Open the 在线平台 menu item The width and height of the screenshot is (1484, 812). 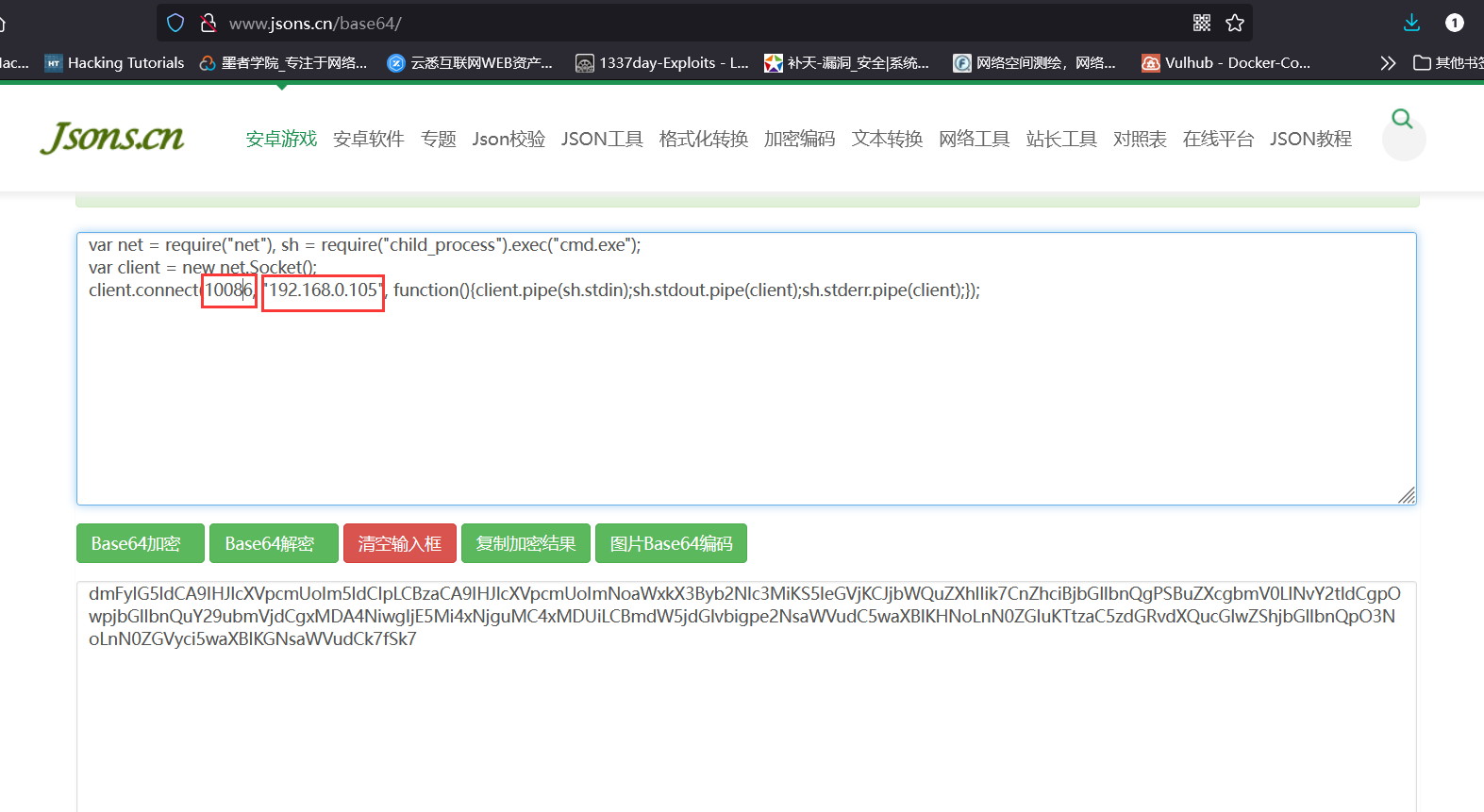1218,140
